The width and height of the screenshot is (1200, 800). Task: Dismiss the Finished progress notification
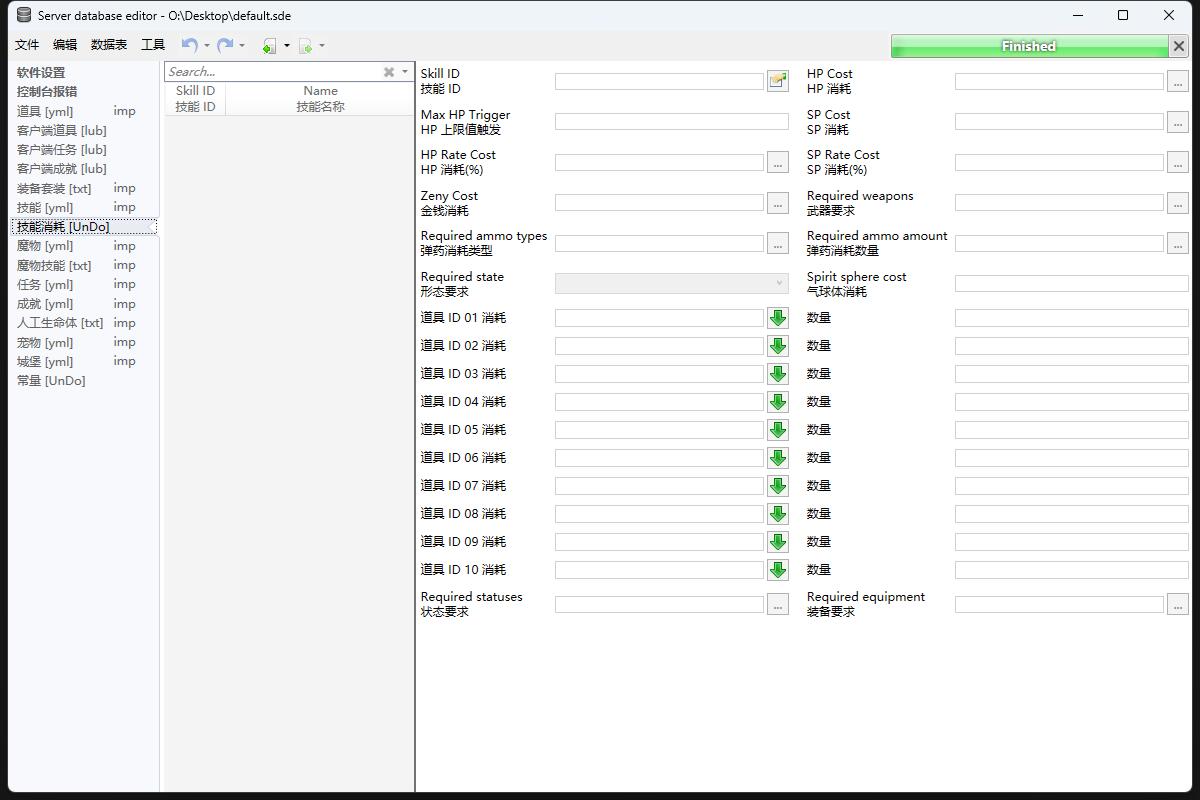[x=1178, y=46]
